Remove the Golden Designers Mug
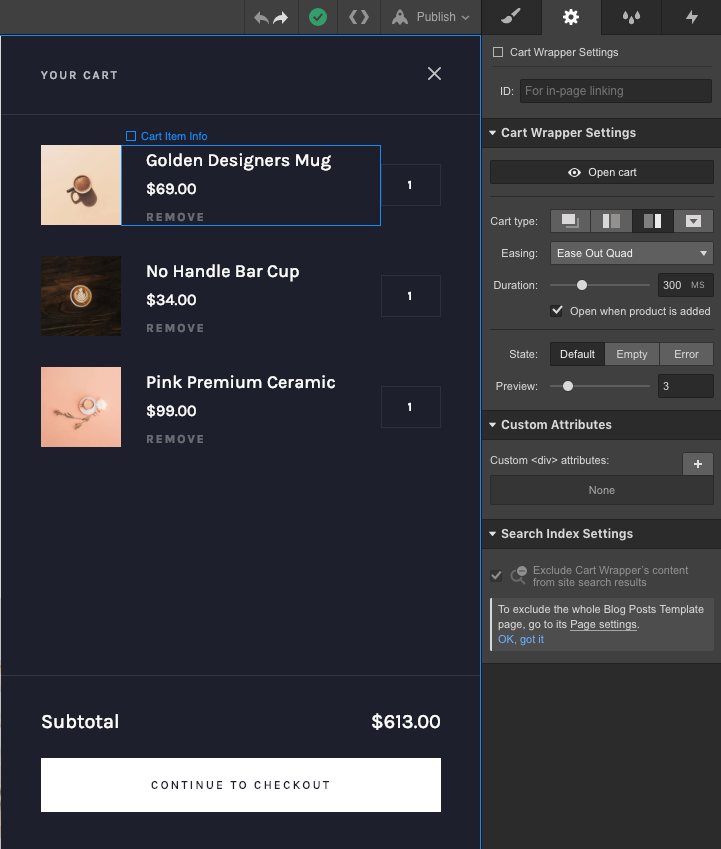This screenshot has width=721, height=849. (x=175, y=217)
